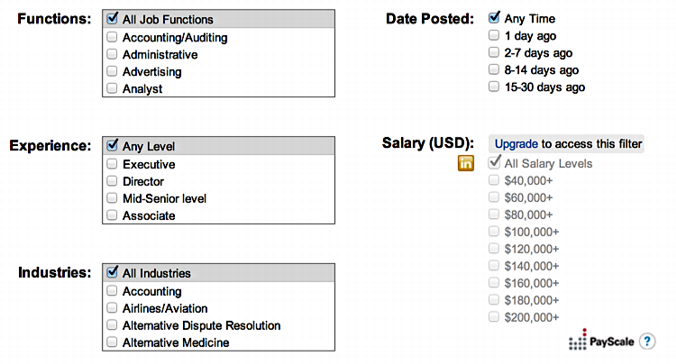Click the PayScale logo
This screenshot has width=676, height=364.
point(601,339)
